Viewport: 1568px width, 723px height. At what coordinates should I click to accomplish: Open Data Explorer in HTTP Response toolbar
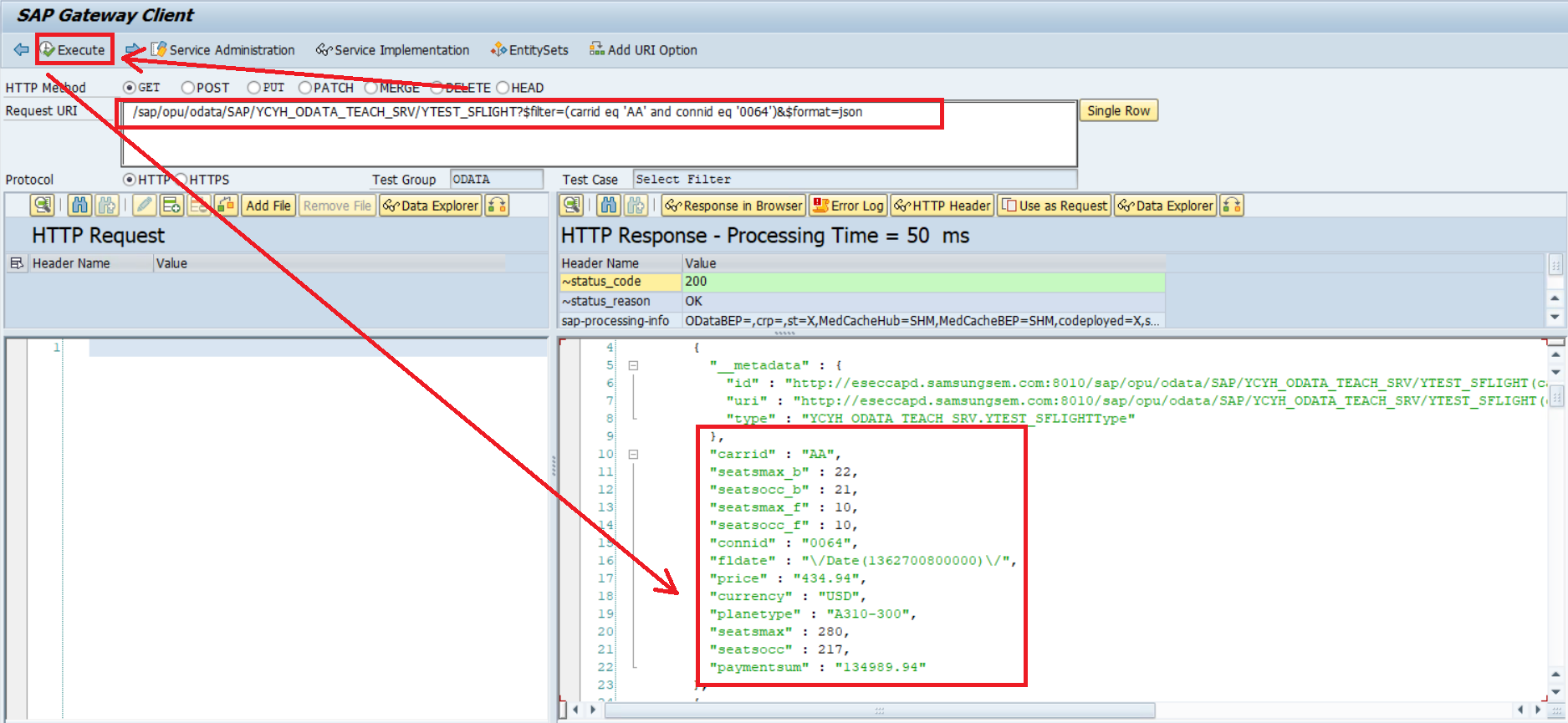(x=1166, y=206)
